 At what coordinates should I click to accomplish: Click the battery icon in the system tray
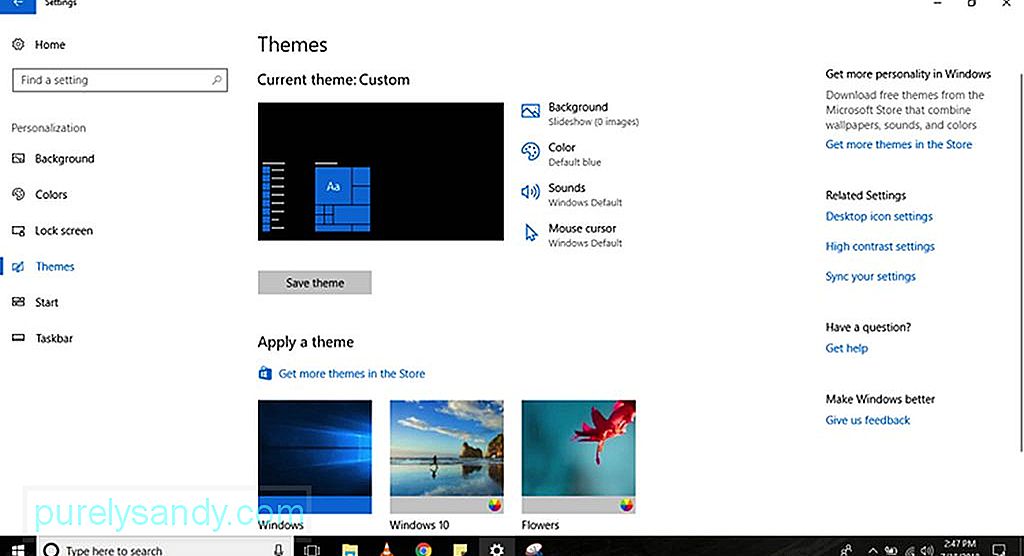(x=891, y=550)
